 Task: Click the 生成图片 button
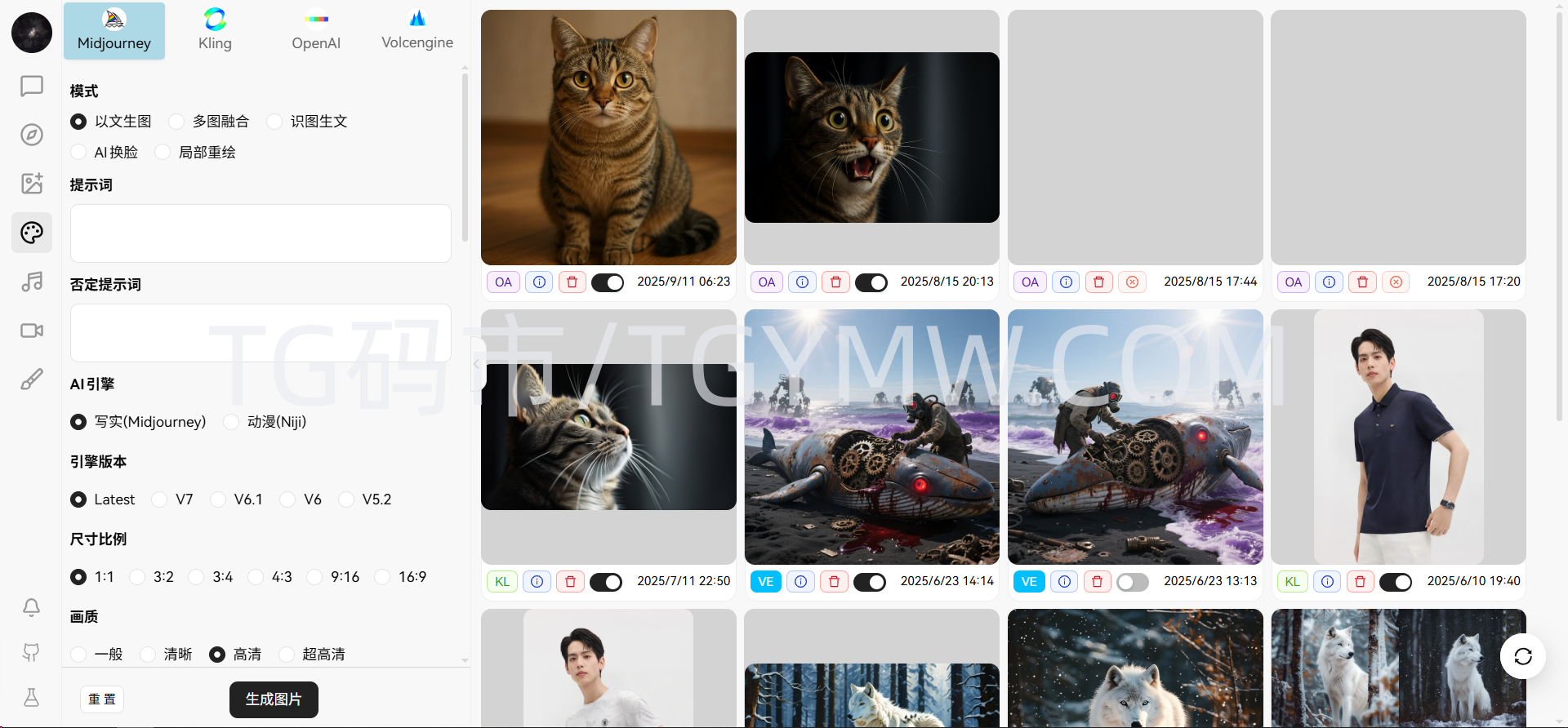274,699
